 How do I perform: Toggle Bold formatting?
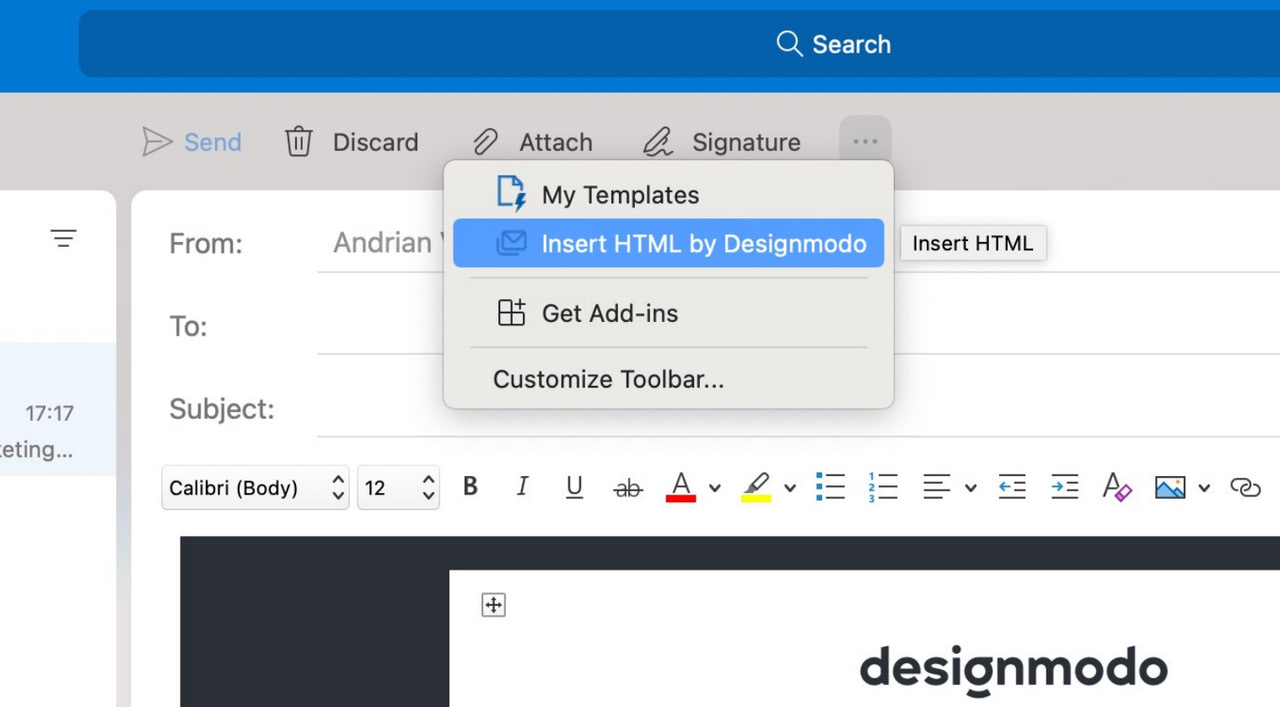[x=470, y=487]
